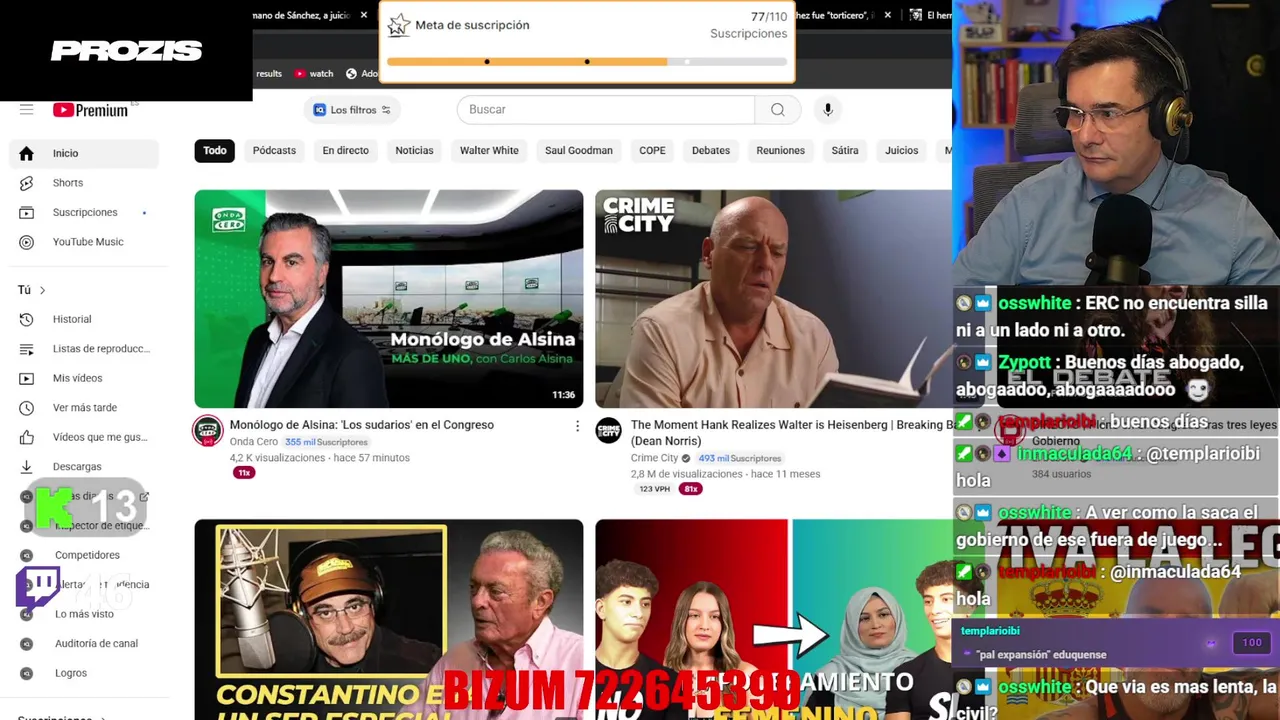Open YouTube Music in the sidebar
The image size is (1280, 720).
[84, 242]
